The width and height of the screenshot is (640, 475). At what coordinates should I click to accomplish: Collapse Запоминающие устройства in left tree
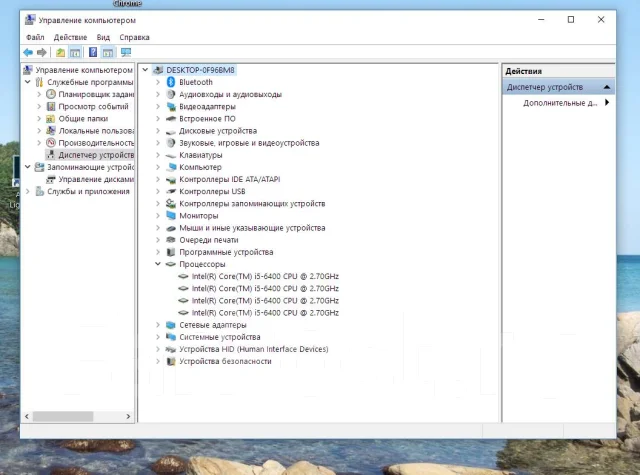27,167
